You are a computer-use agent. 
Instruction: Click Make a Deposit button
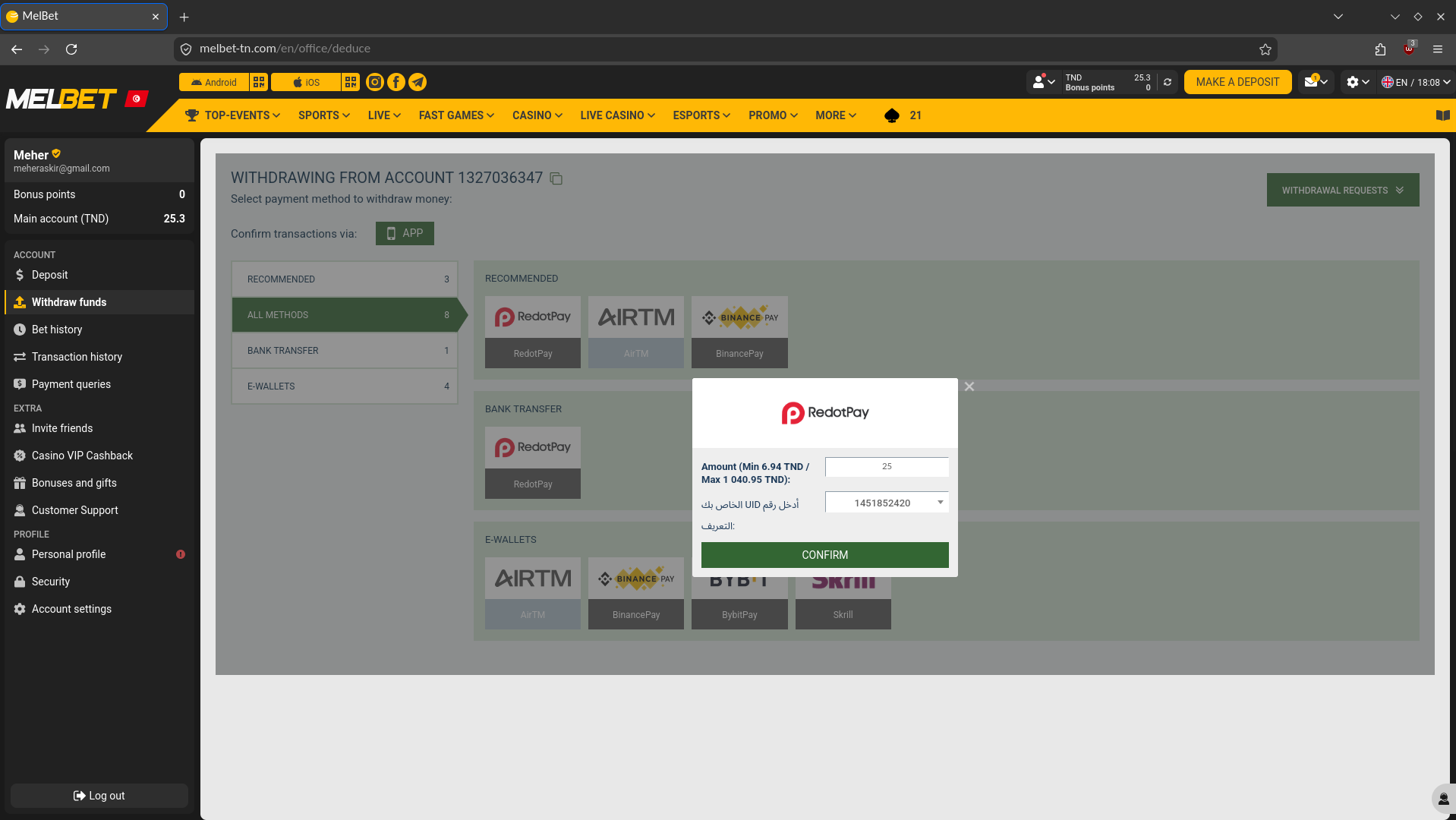coord(1237,82)
